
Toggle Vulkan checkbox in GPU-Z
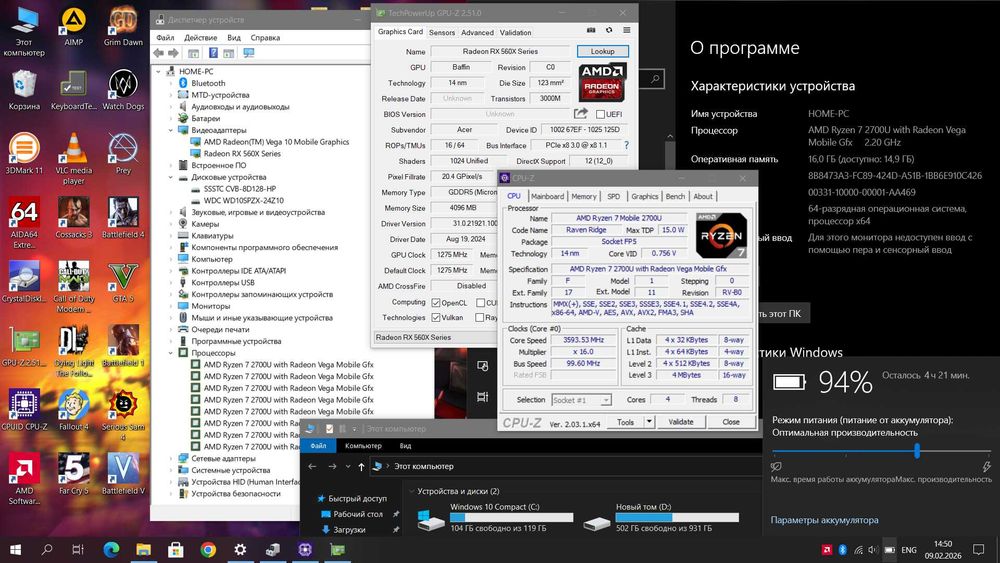[436, 318]
